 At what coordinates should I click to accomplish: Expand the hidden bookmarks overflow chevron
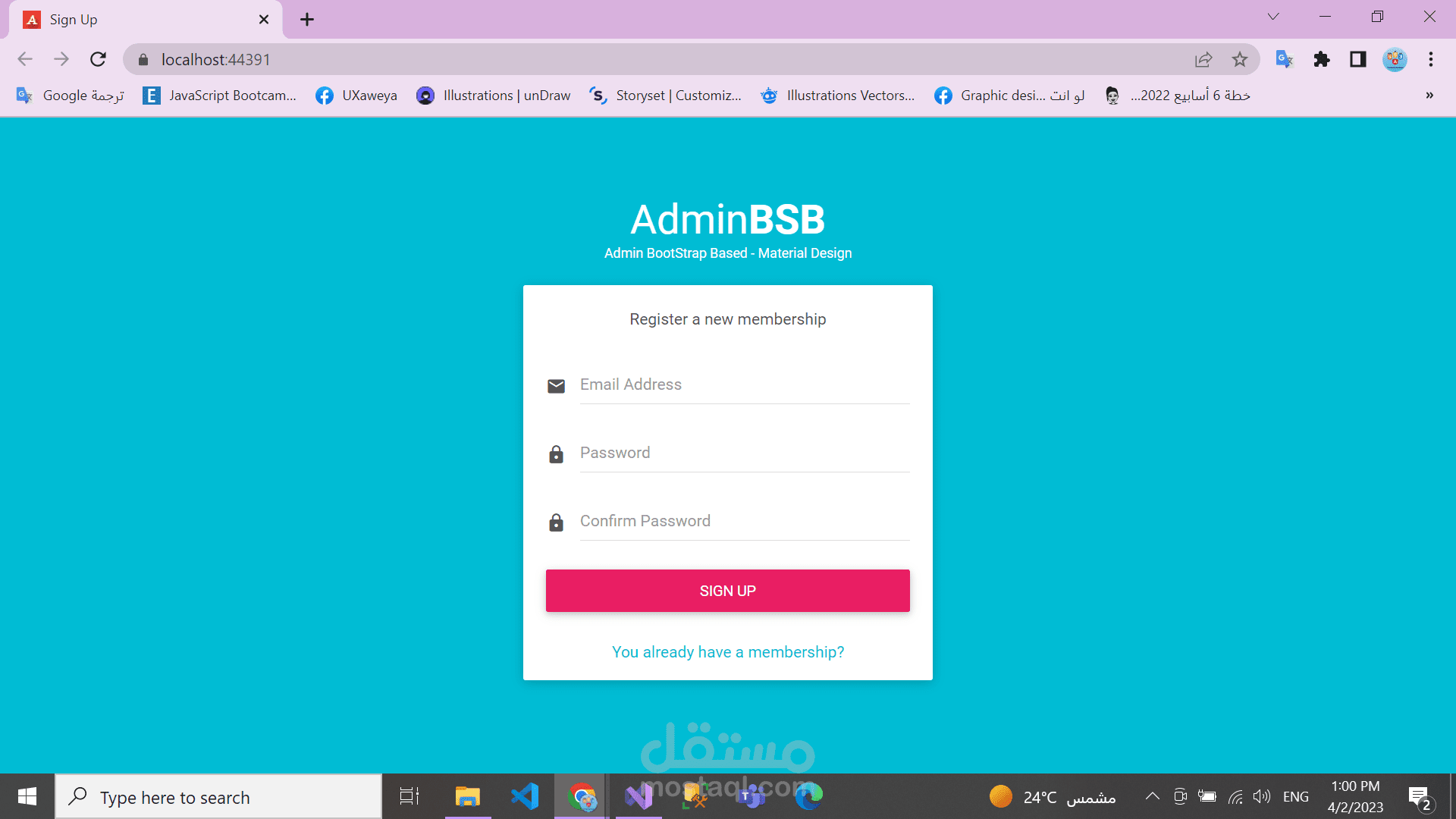1429,96
